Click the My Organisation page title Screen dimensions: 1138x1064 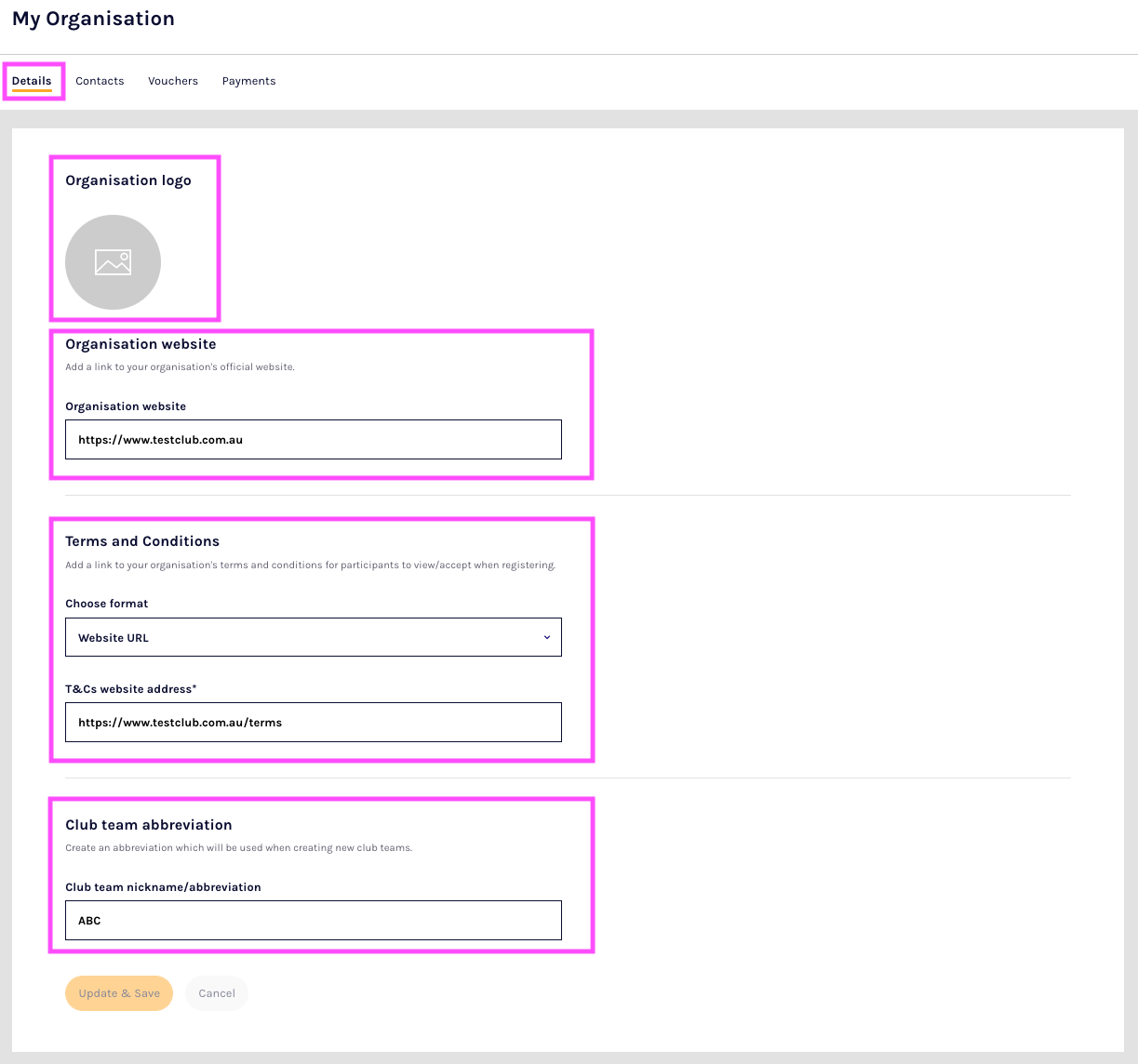click(x=93, y=19)
